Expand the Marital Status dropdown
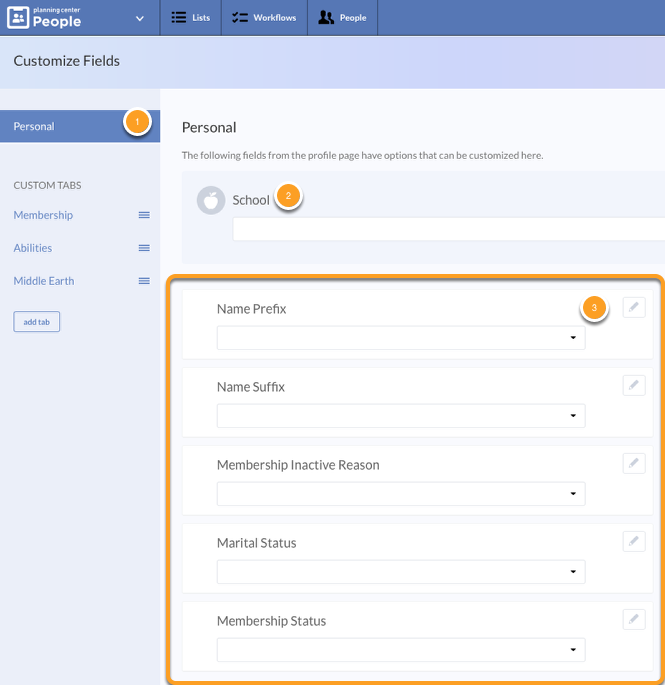Image resolution: width=665 pixels, height=685 pixels. tap(401, 571)
